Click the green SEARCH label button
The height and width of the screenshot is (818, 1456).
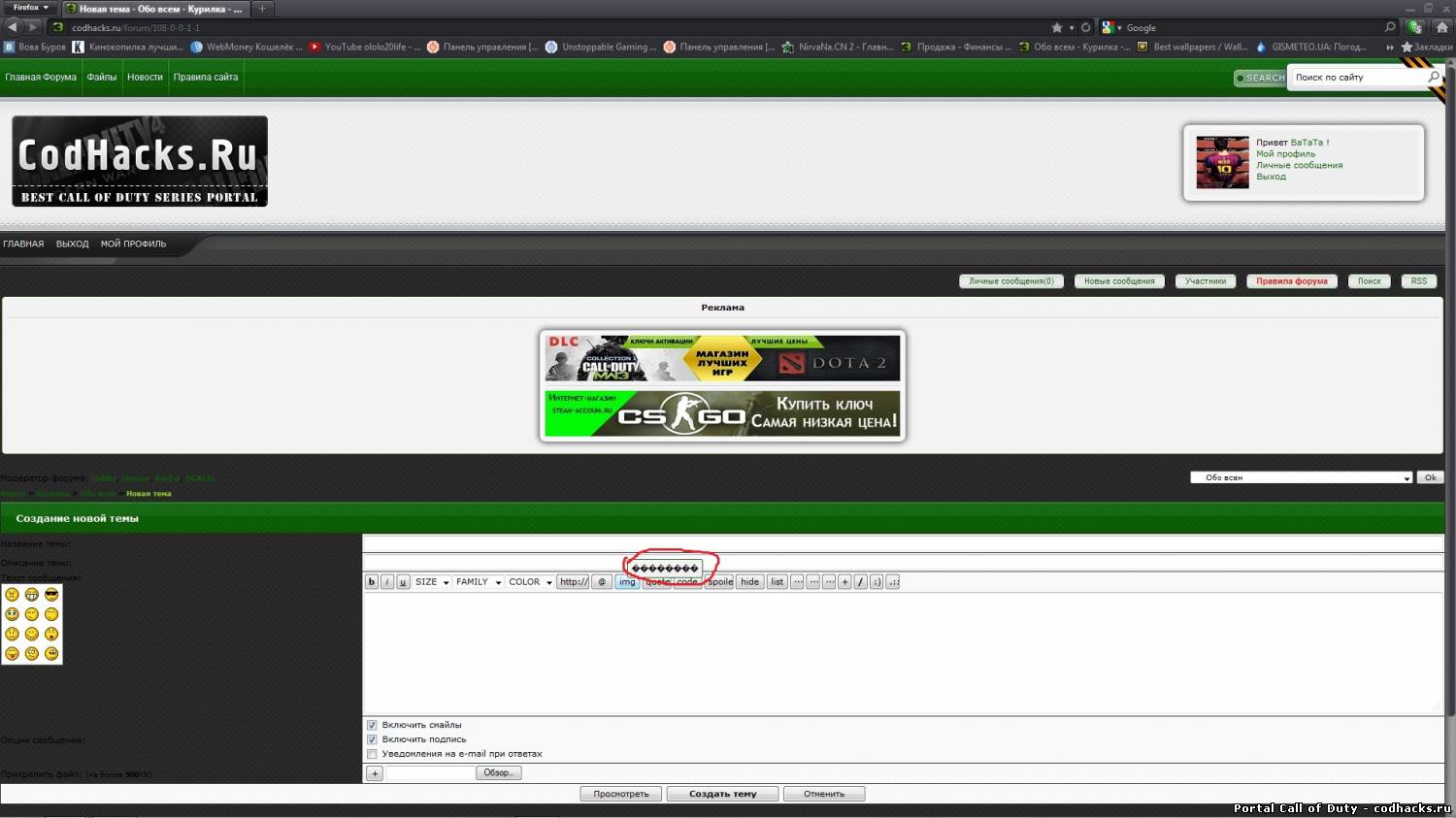click(1260, 78)
